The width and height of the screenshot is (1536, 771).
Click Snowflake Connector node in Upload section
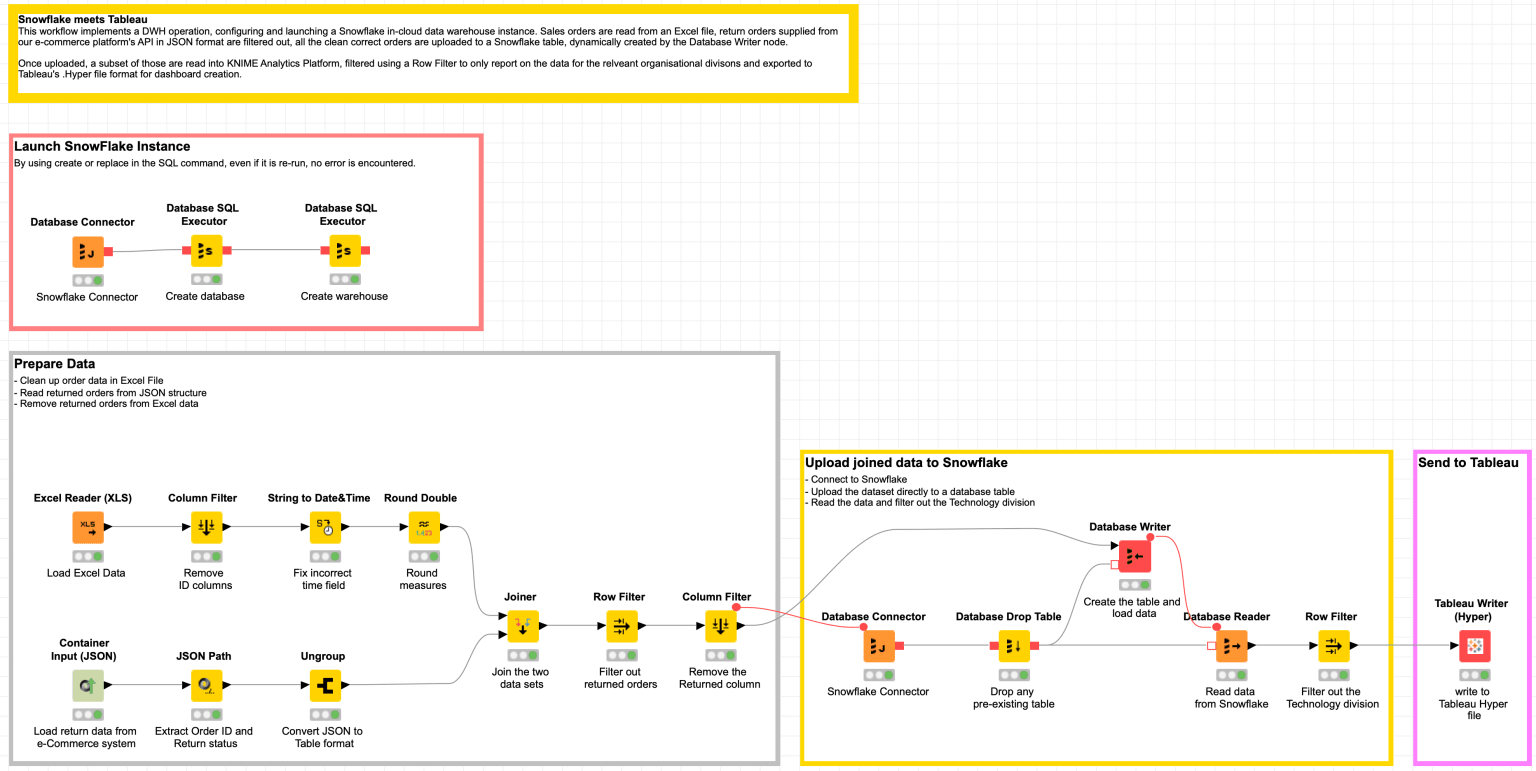coord(880,646)
